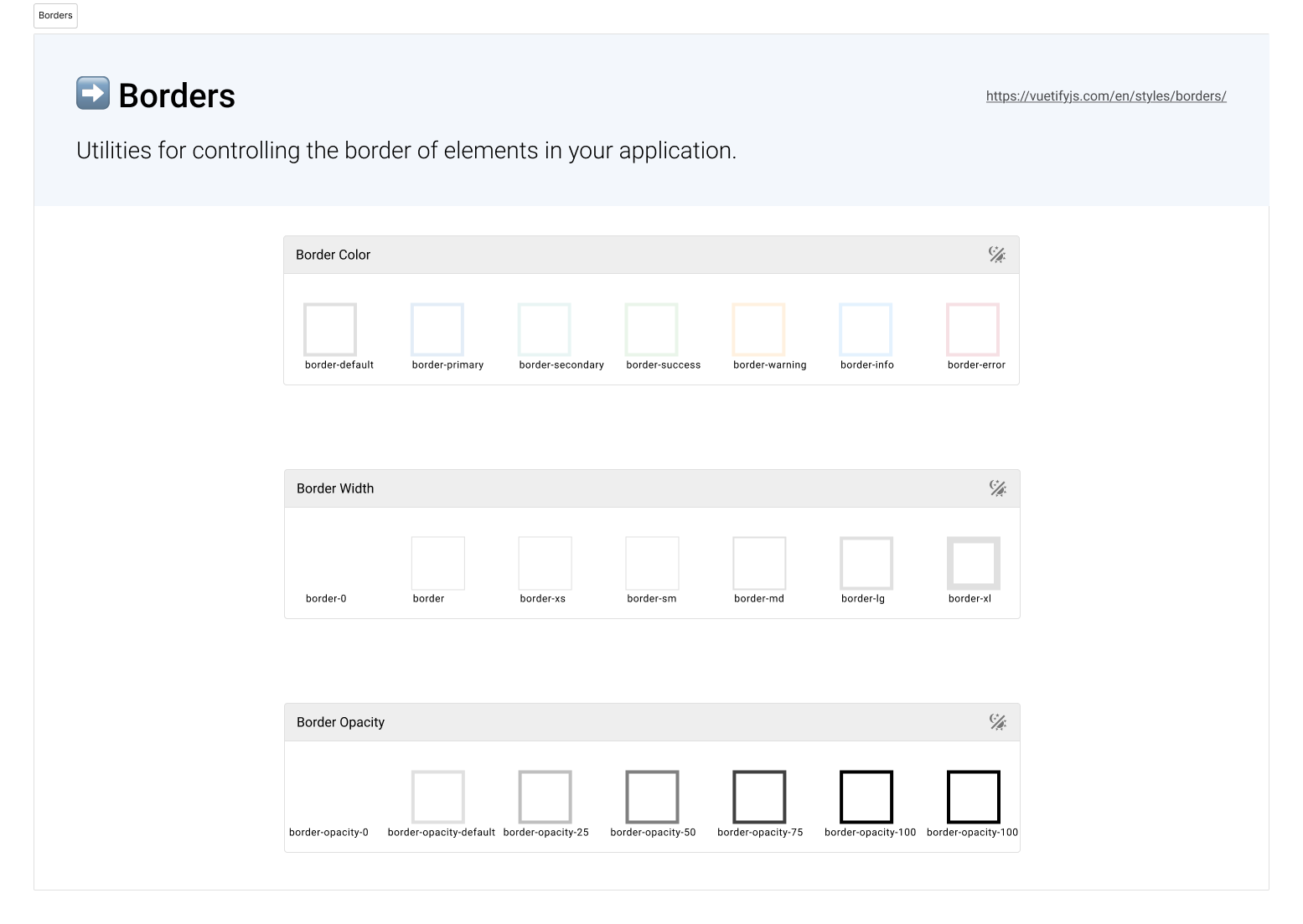This screenshot has height=924, width=1303.
Task: Pick the border-secondary color box
Action: [545, 330]
